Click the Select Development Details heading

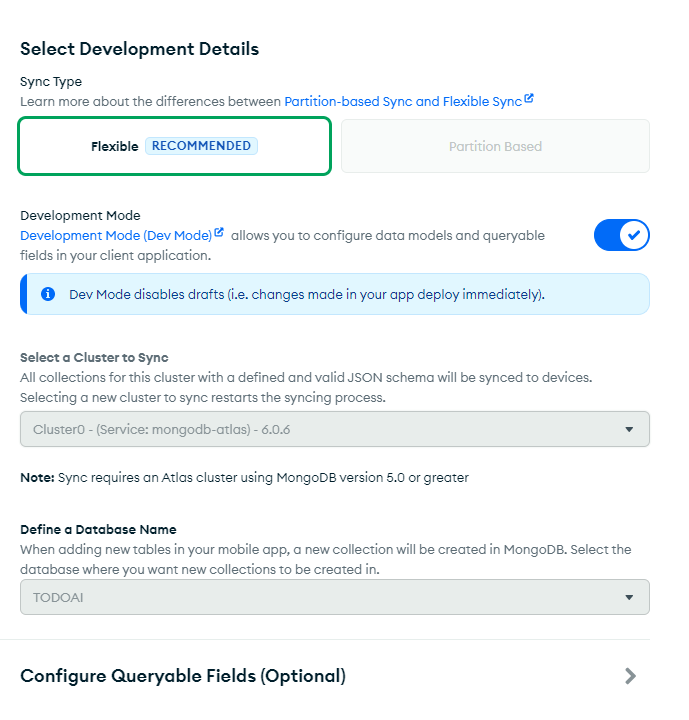(x=140, y=49)
